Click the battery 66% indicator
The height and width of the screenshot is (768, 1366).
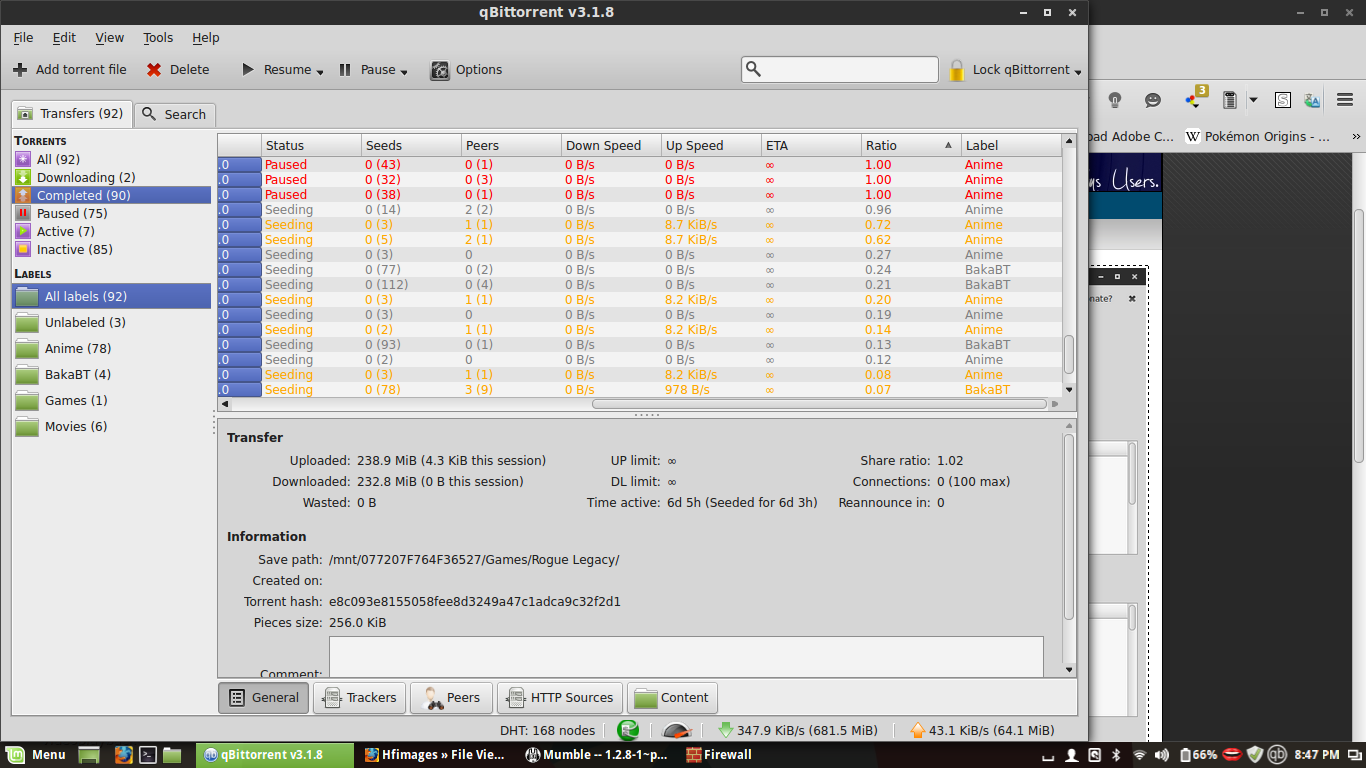[x=1198, y=755]
